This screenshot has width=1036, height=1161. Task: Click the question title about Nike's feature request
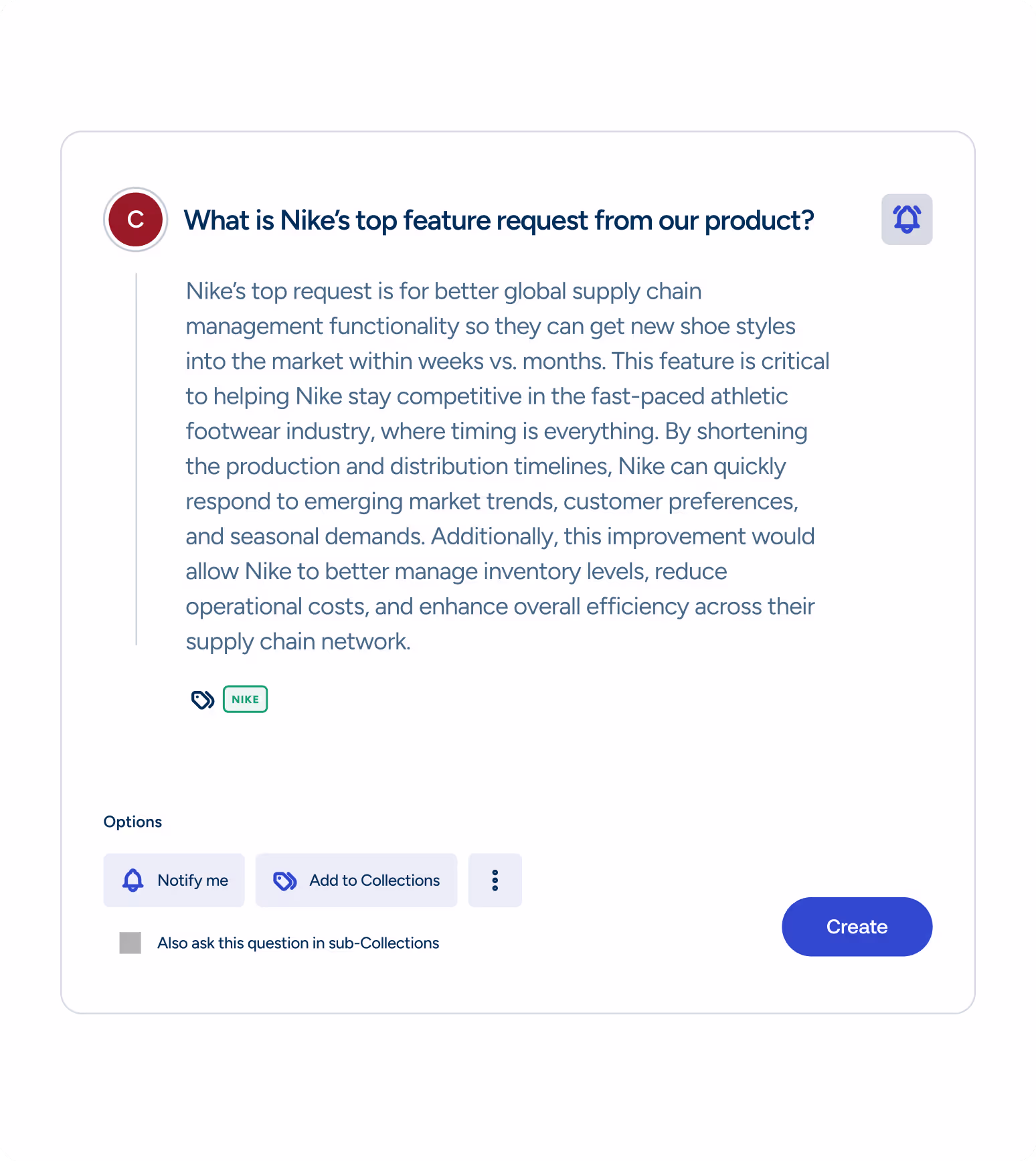click(x=499, y=220)
